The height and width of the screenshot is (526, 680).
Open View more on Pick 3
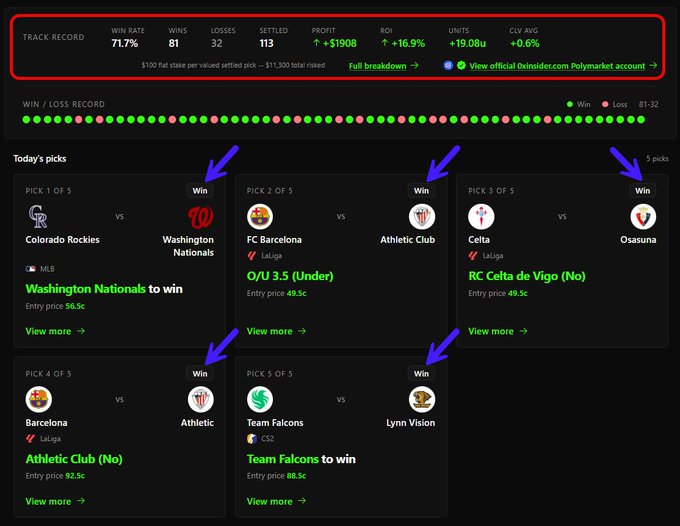click(x=498, y=331)
